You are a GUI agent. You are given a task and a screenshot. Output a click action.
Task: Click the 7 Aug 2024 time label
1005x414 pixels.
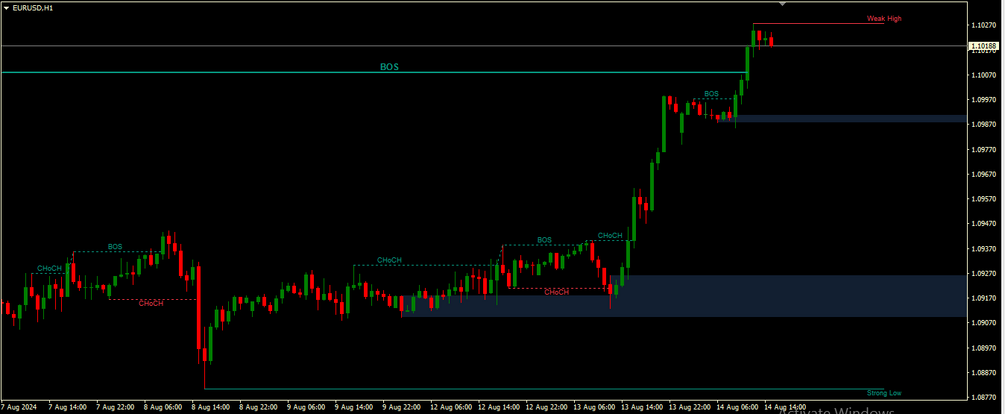[19, 407]
